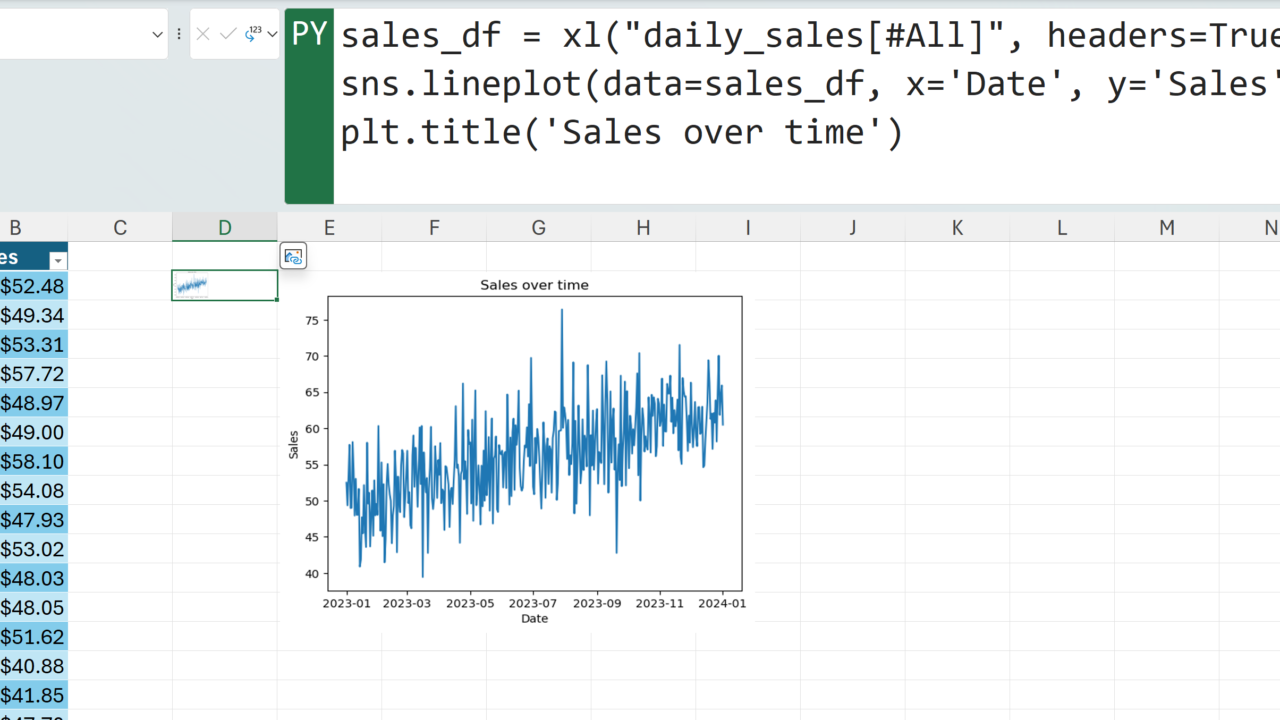Select the cell showing $51.62
The image size is (1280, 720).
(x=33, y=636)
